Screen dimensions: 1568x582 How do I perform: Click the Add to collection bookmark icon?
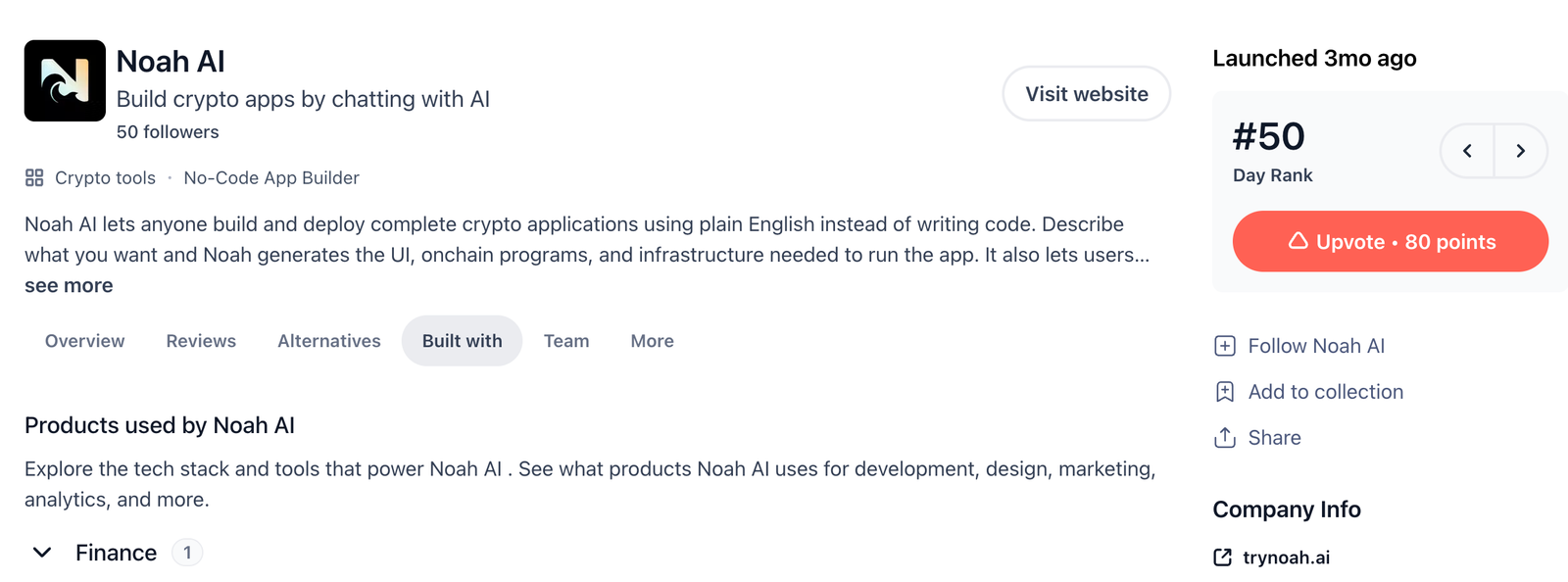point(1225,392)
